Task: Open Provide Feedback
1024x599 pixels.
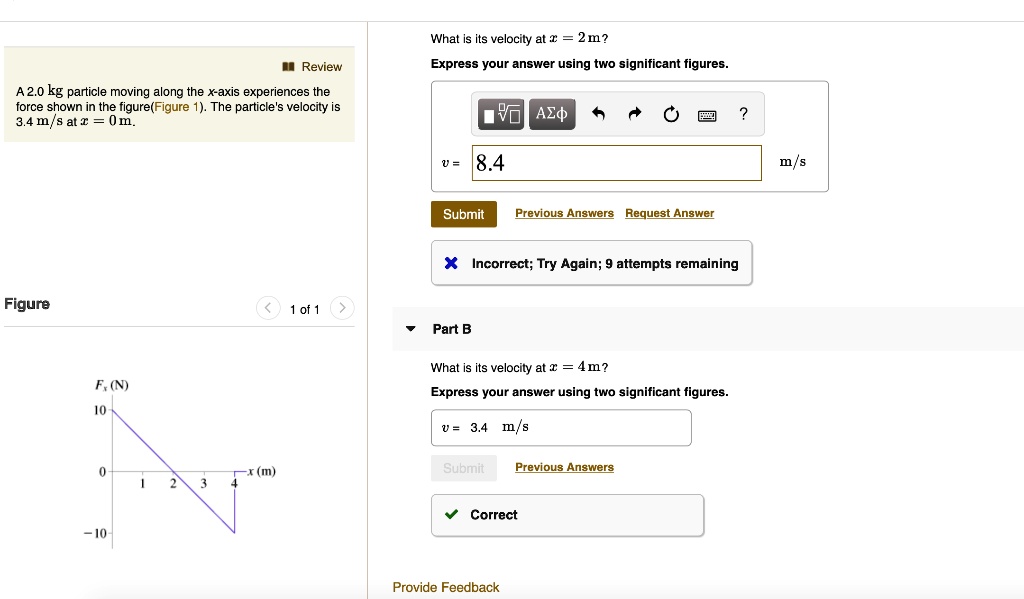Action: [x=446, y=587]
